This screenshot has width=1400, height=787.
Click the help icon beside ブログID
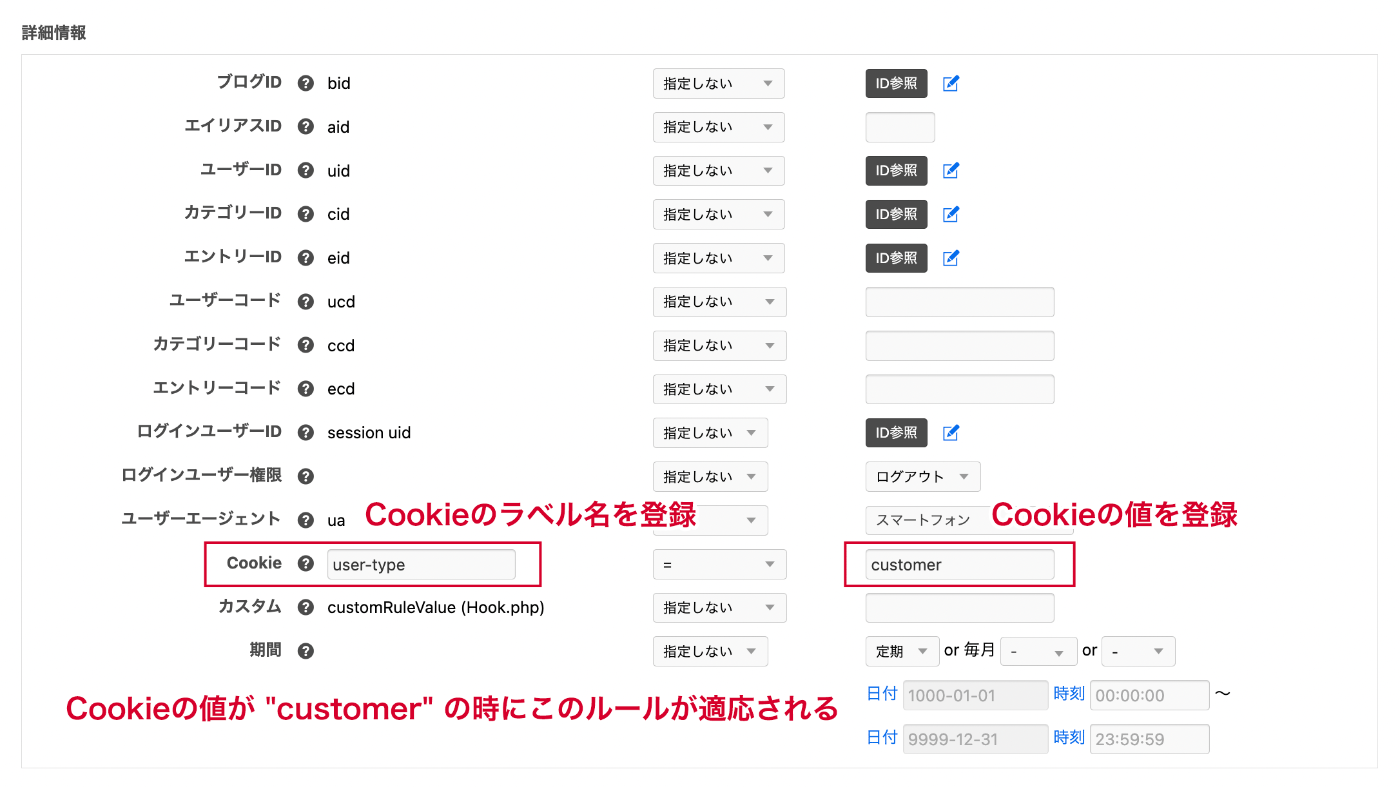pos(306,83)
